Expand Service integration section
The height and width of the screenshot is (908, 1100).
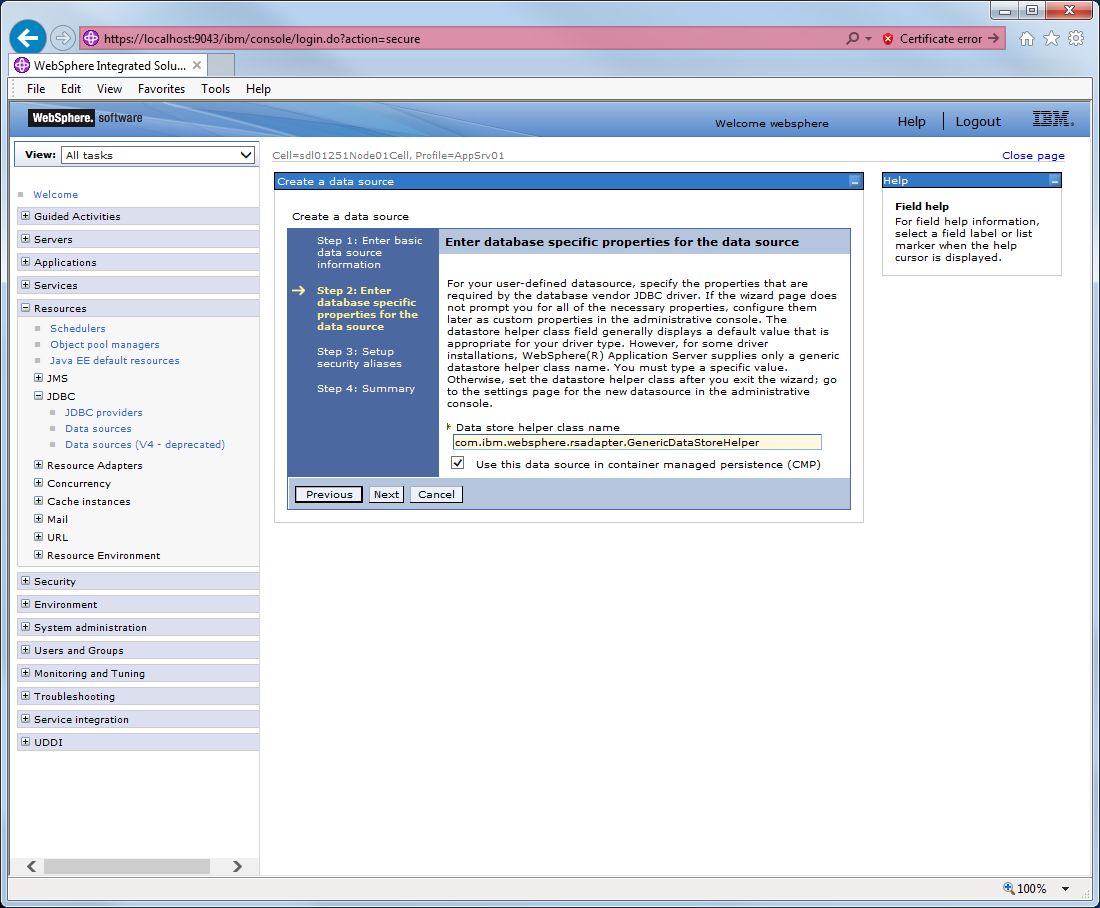point(25,719)
